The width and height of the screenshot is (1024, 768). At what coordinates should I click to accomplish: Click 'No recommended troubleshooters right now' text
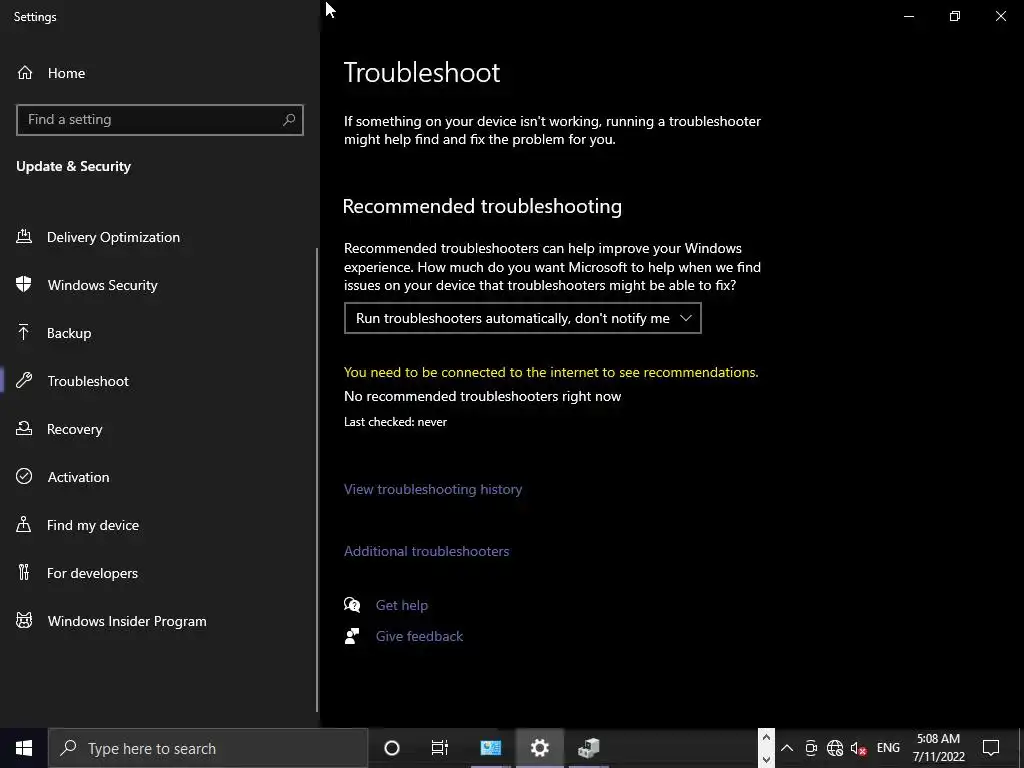tap(483, 396)
